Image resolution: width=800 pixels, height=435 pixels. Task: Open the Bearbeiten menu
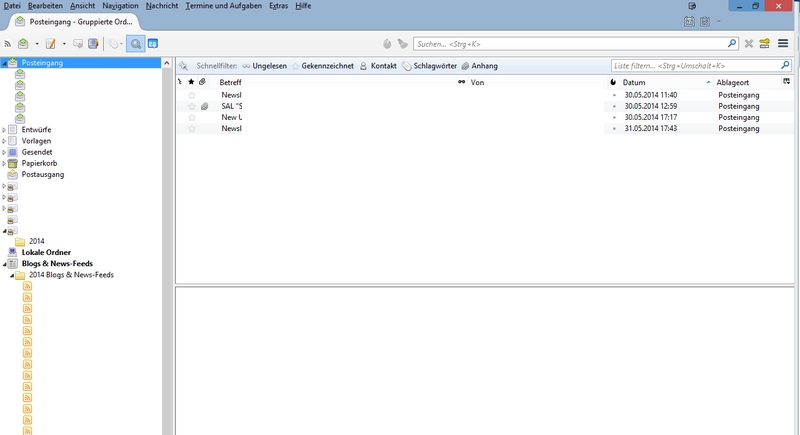45,6
